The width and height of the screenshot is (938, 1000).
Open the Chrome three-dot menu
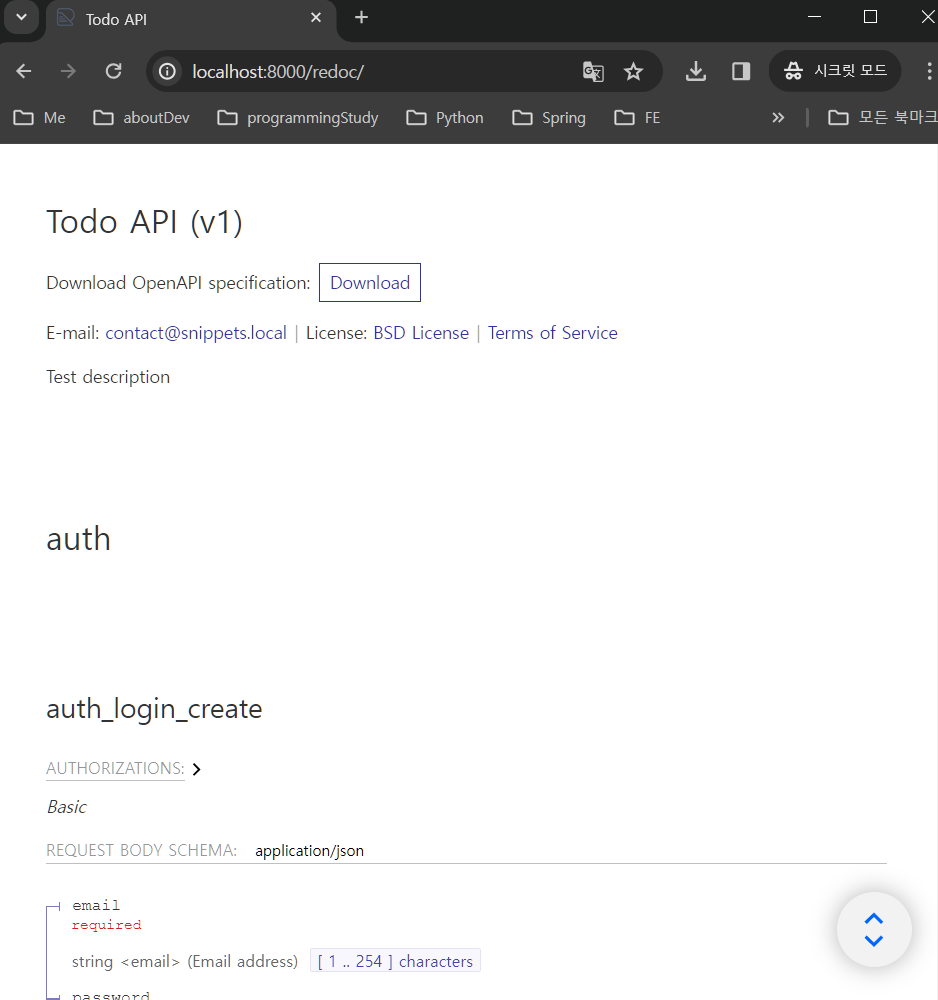tap(928, 71)
